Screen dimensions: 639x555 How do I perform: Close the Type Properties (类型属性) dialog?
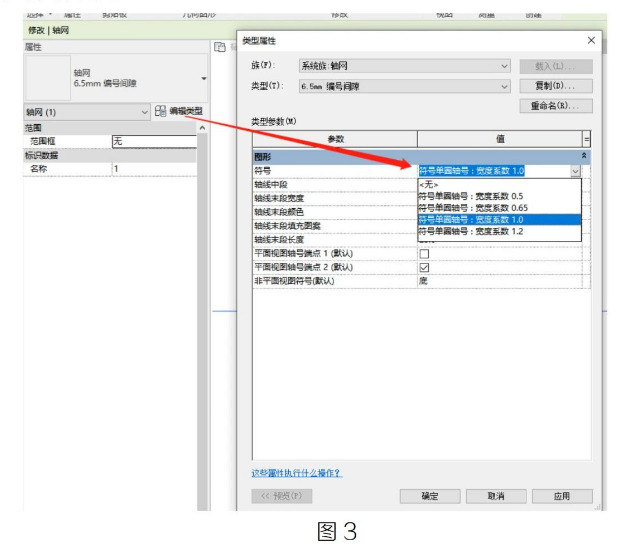pos(591,40)
